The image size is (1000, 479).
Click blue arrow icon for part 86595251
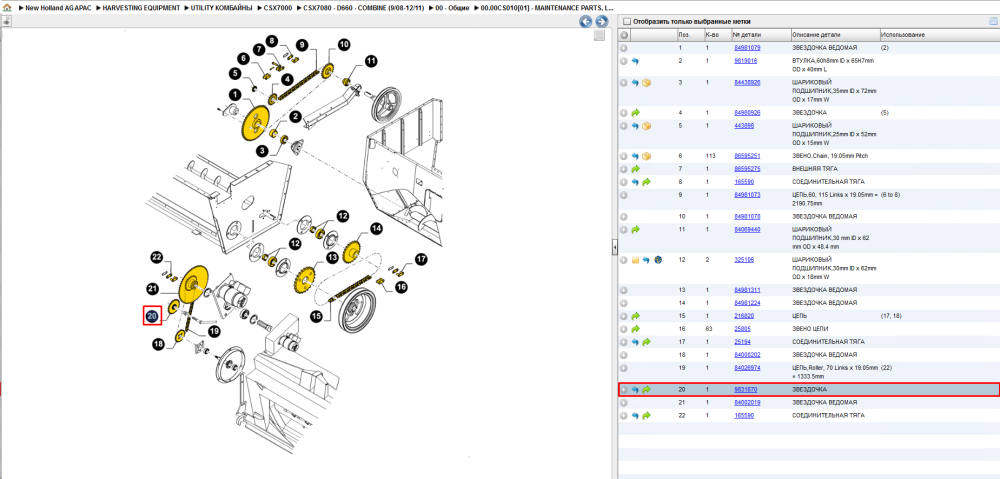[x=635, y=156]
